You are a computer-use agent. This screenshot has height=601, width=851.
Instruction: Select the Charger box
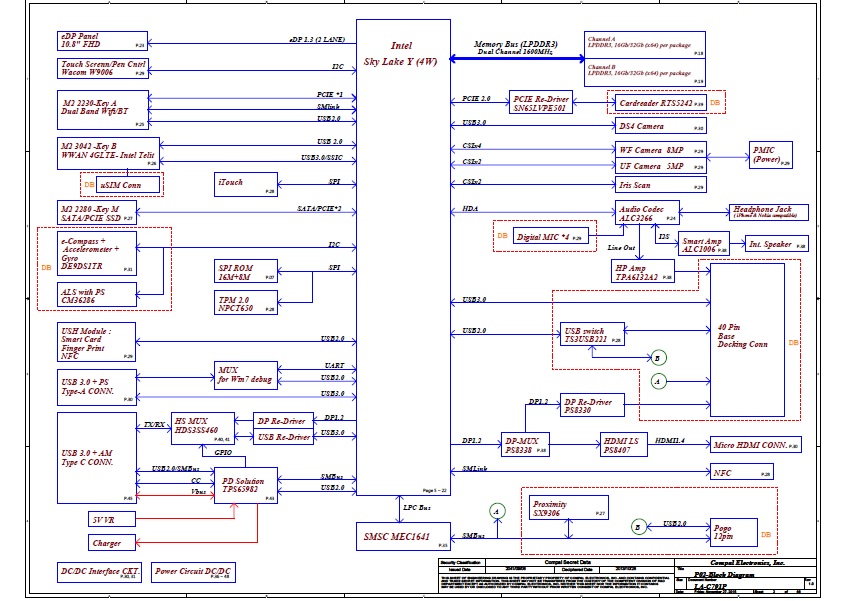pyautogui.click(x=112, y=542)
